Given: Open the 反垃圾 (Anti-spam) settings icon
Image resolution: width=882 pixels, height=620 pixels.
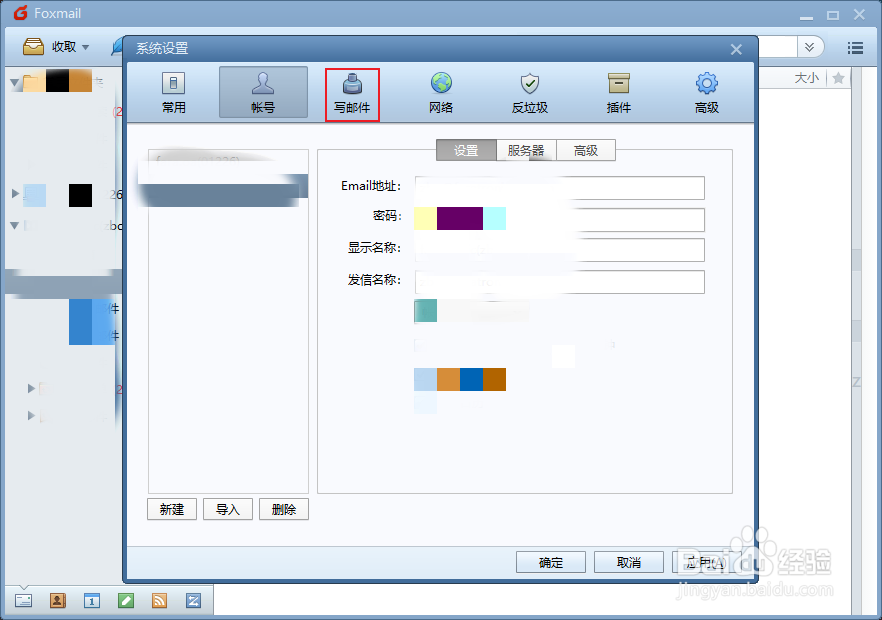Looking at the screenshot, I should click(x=529, y=93).
